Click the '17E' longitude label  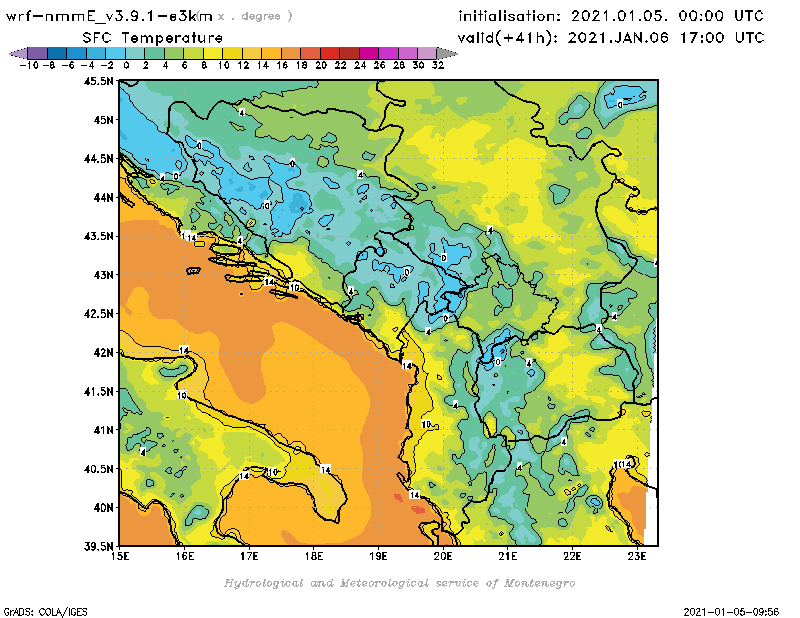coord(249,556)
